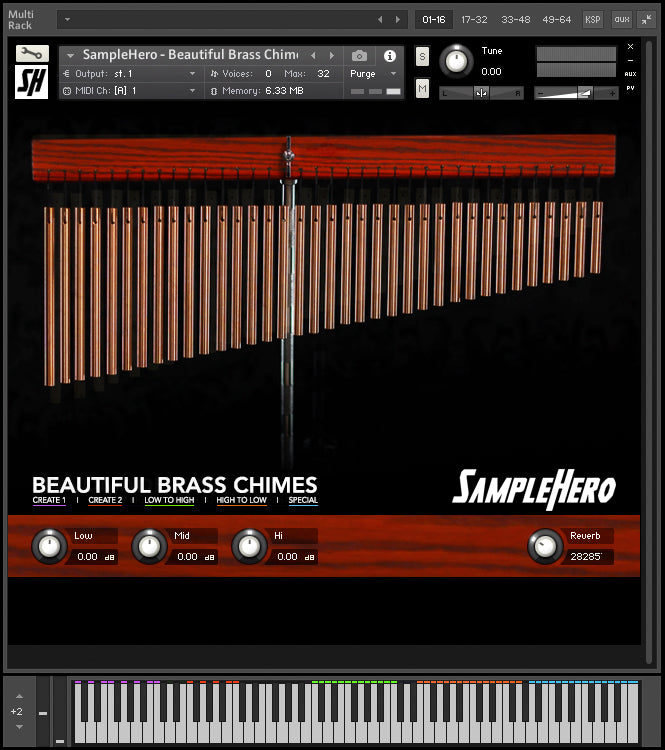Click the Tune knob
This screenshot has width=665, height=750.
coord(456,61)
